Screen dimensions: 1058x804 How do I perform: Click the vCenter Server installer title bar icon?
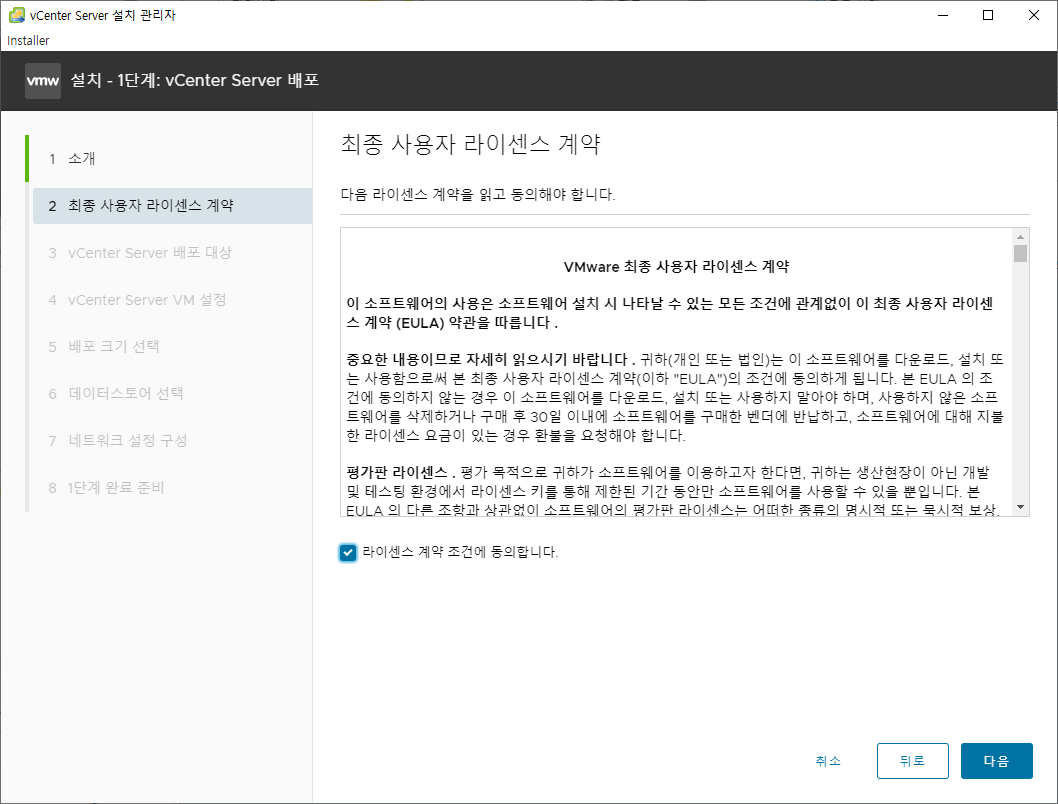(16, 15)
